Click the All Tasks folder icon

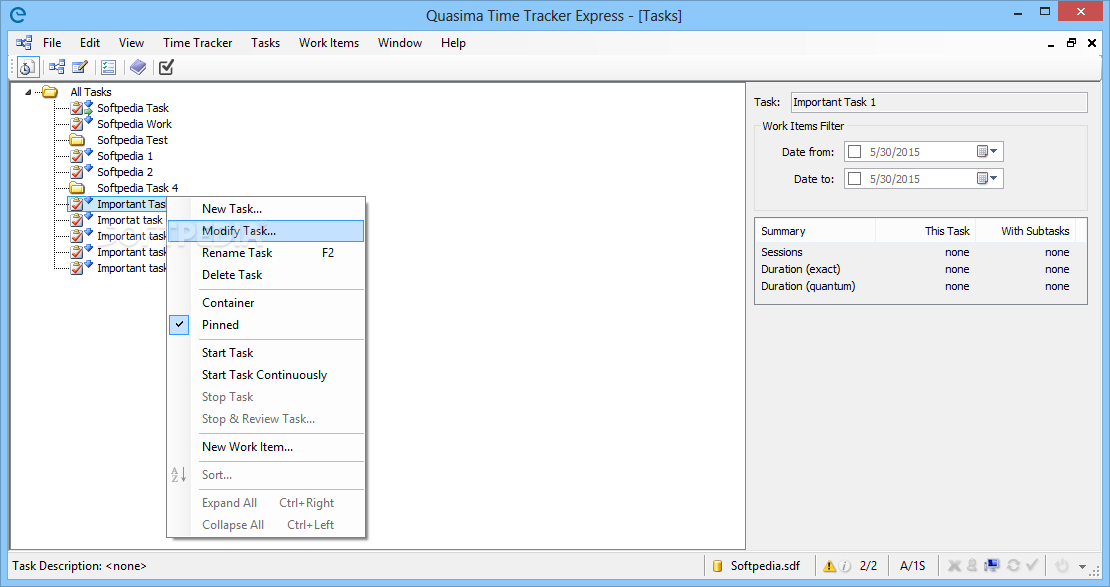pyautogui.click(x=50, y=91)
